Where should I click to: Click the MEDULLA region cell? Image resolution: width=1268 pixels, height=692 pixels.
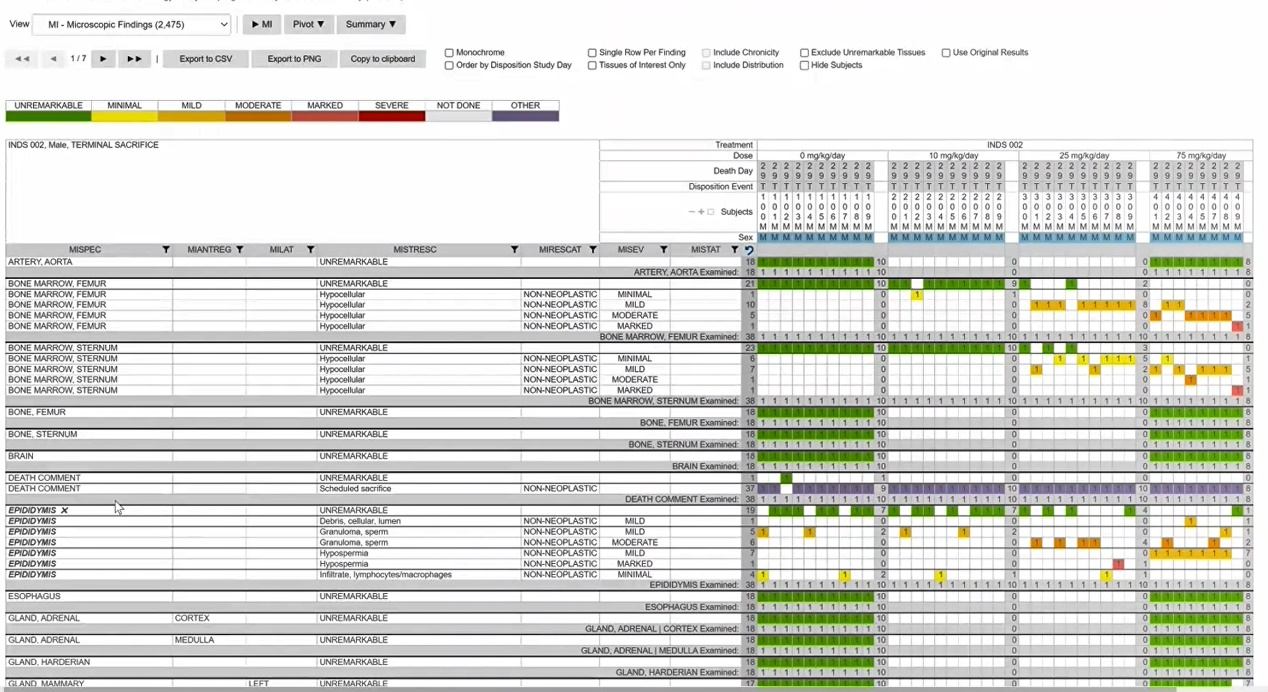point(209,640)
